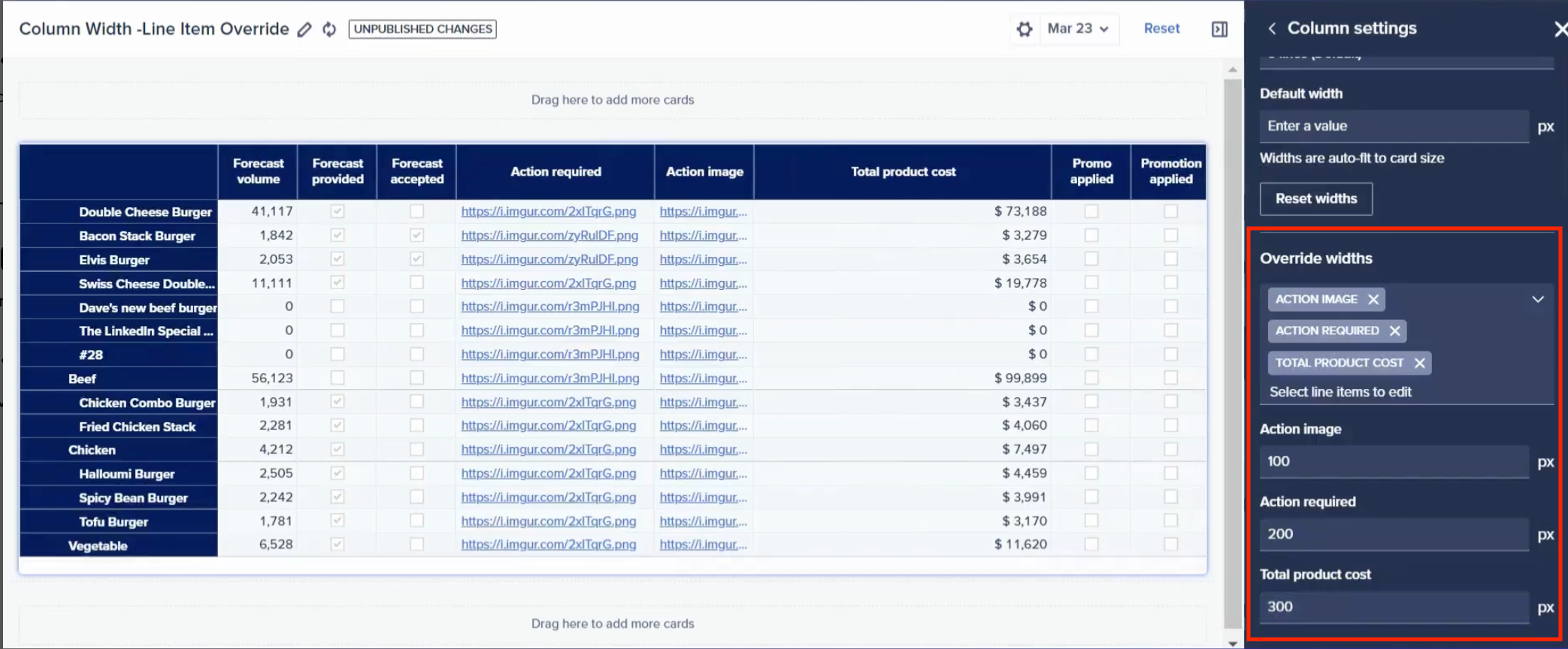Image resolution: width=1568 pixels, height=649 pixels.
Task: Select the Chicken row header
Action: coord(92,450)
